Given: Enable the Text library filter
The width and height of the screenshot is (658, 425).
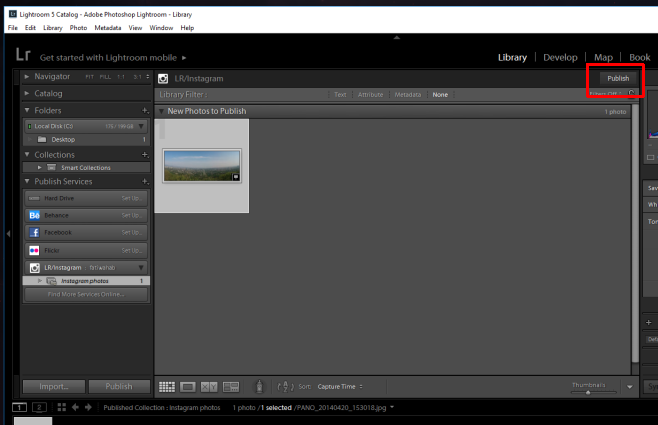Looking at the screenshot, I should pos(340,95).
